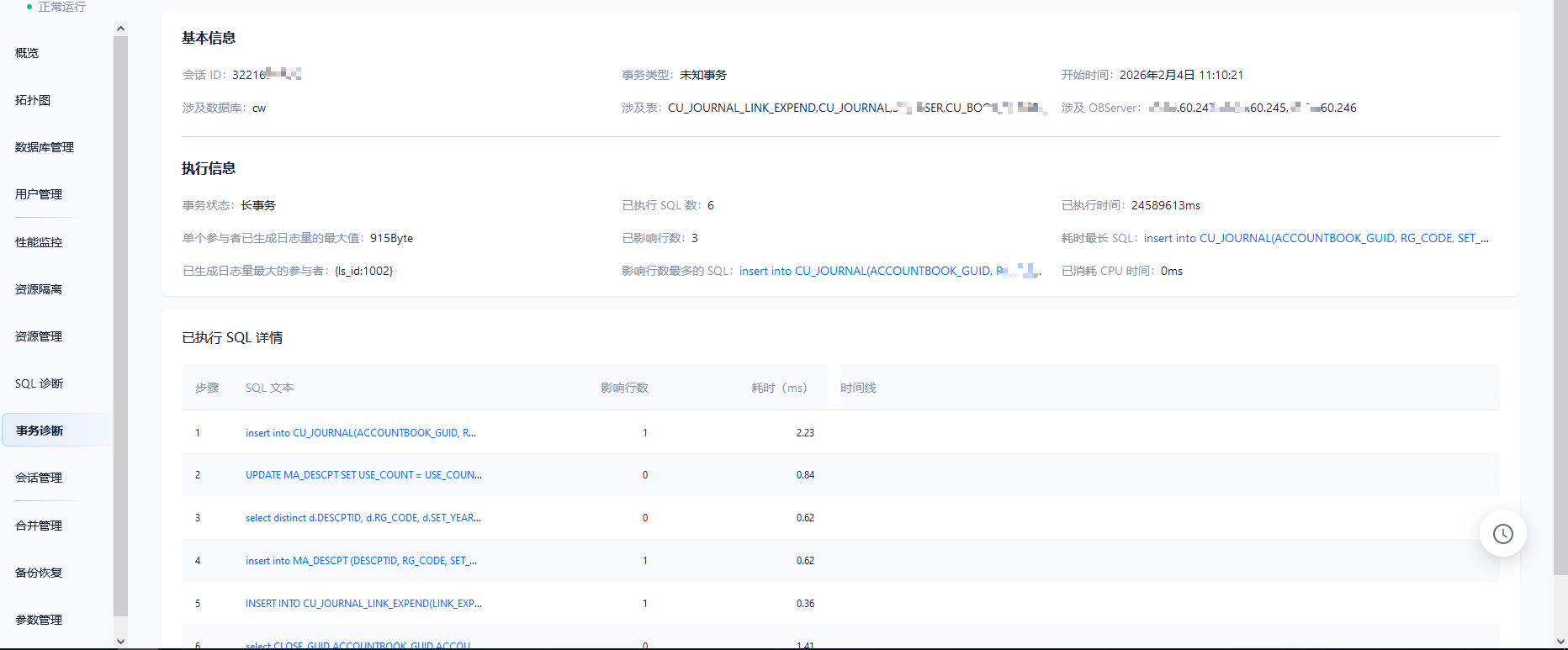Open step 1 insert into CU_JOURNAL SQL
The height and width of the screenshot is (650, 1568).
click(360, 433)
